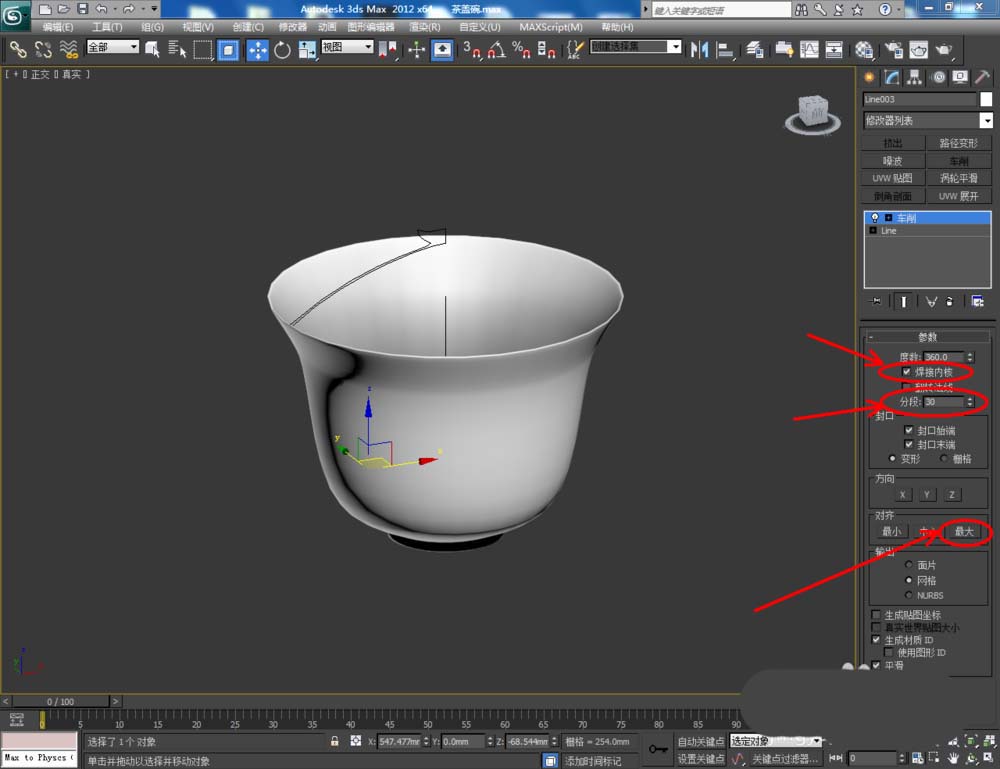Image resolution: width=1000 pixels, height=769 pixels.
Task: Activate the Select Object tool
Action: click(x=152, y=49)
